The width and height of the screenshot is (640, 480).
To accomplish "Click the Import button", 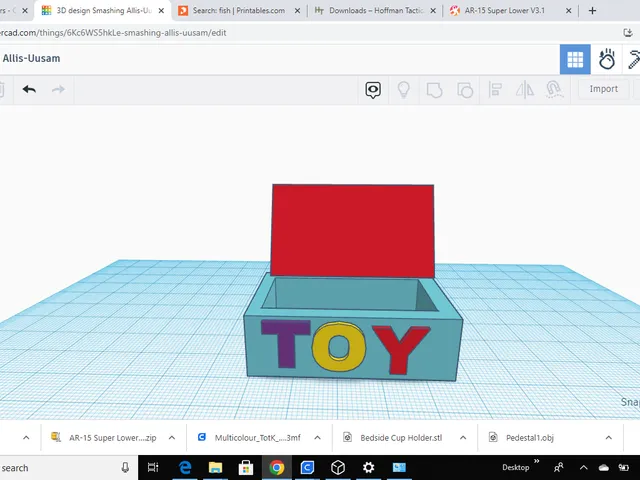I will click(x=604, y=89).
